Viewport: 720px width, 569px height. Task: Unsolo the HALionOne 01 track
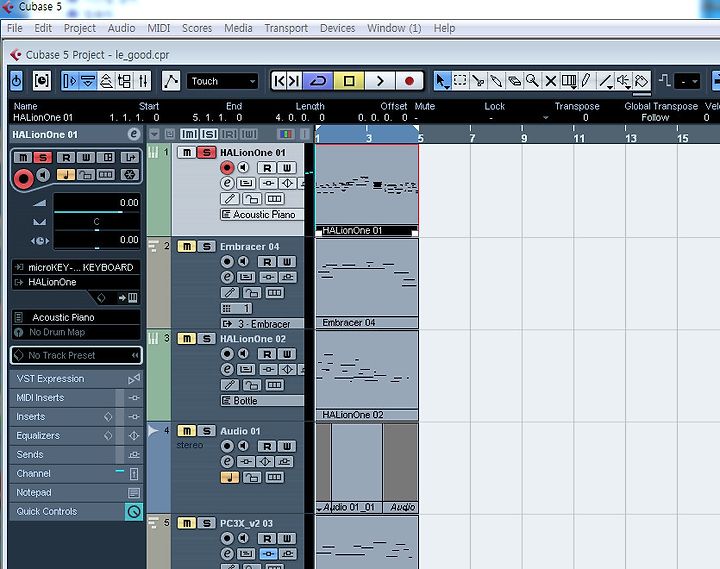(x=207, y=152)
